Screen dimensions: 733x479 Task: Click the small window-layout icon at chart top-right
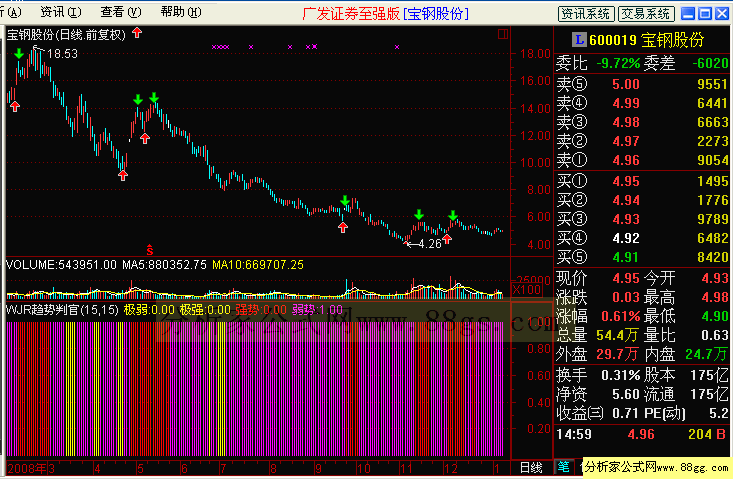point(503,34)
